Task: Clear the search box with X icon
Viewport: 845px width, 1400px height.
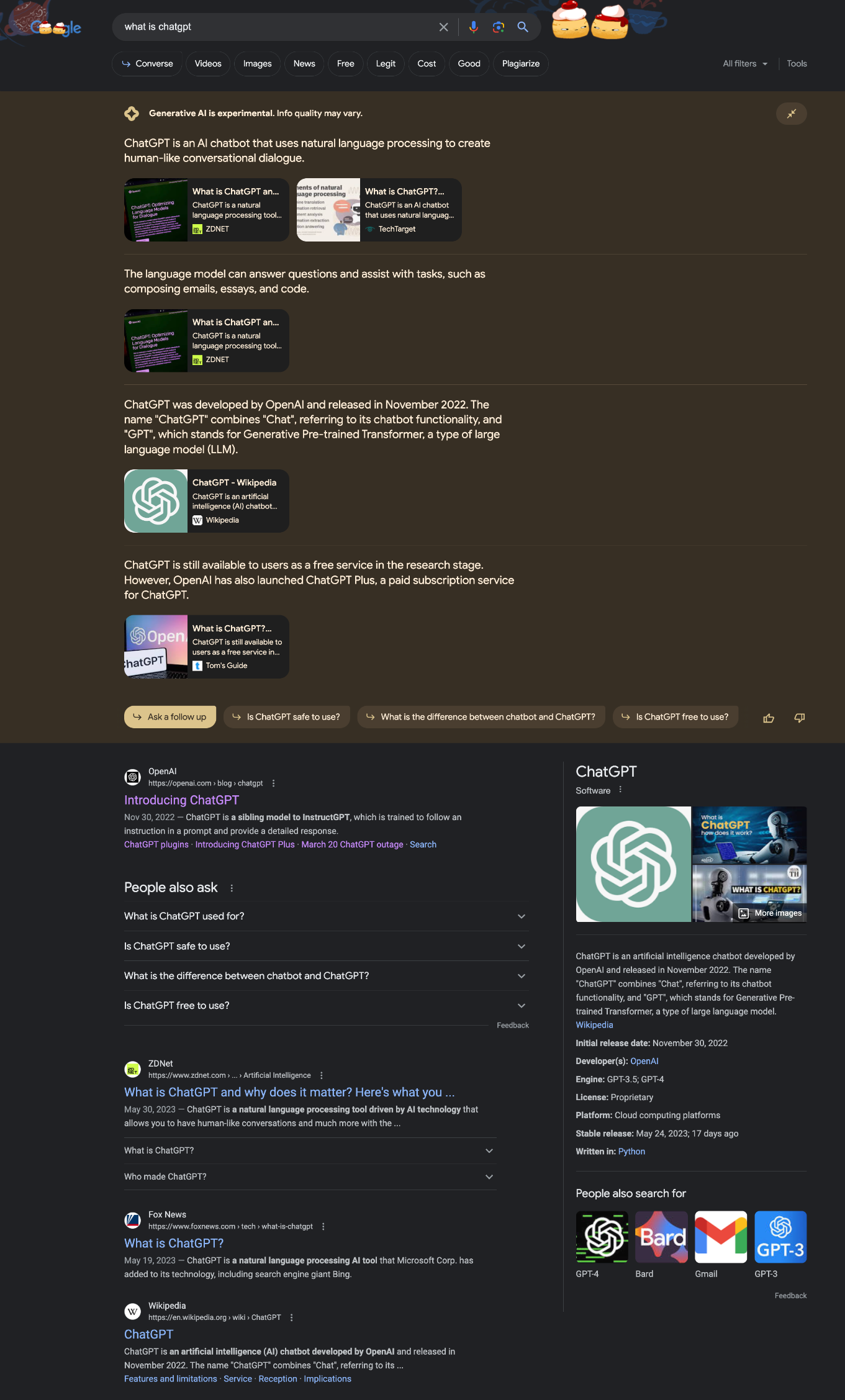Action: (x=443, y=27)
